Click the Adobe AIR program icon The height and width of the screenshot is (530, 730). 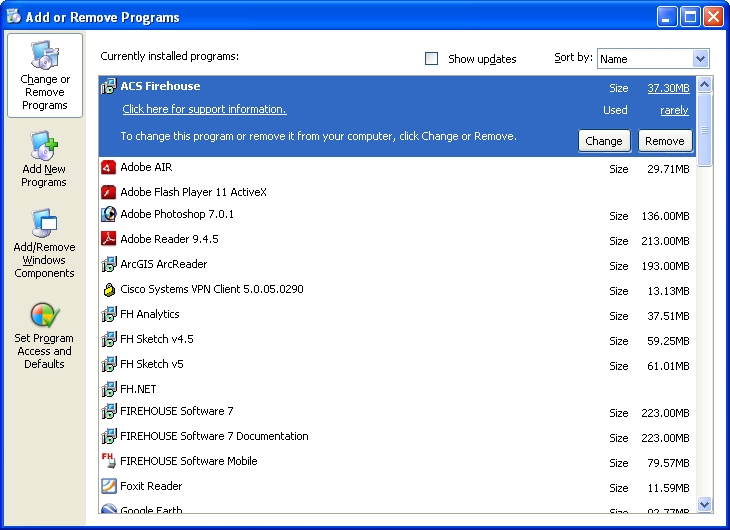tap(108, 167)
